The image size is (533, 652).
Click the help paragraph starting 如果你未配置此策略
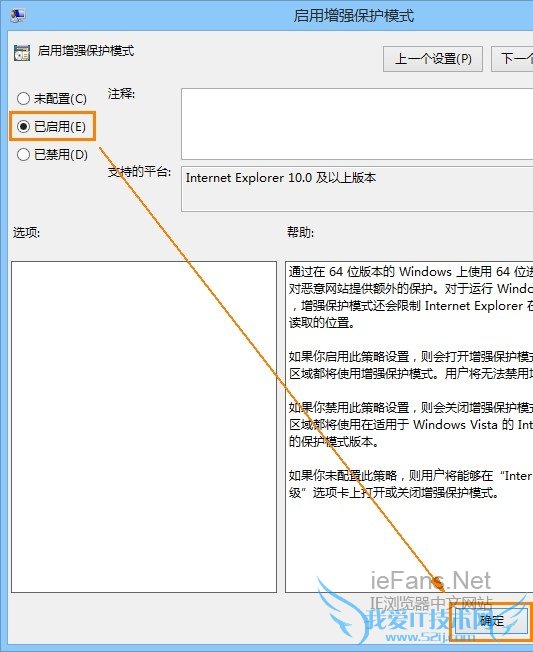pyautogui.click(x=411, y=484)
